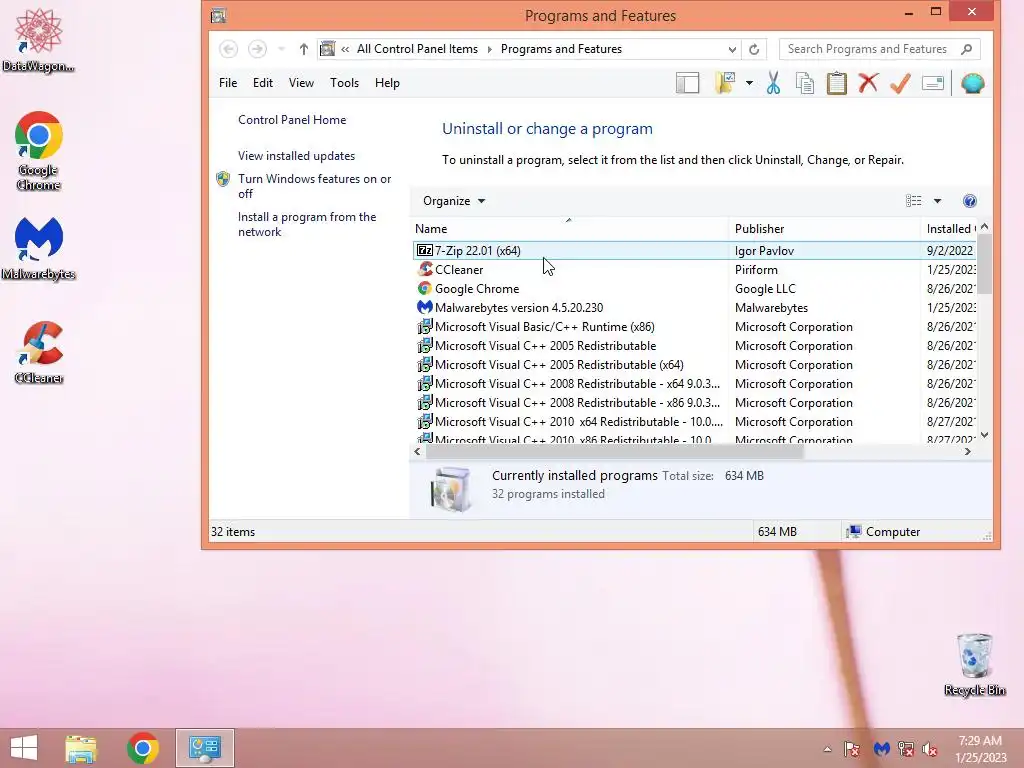Click the Action Center flag tray icon
The image size is (1024, 768).
[x=852, y=749]
